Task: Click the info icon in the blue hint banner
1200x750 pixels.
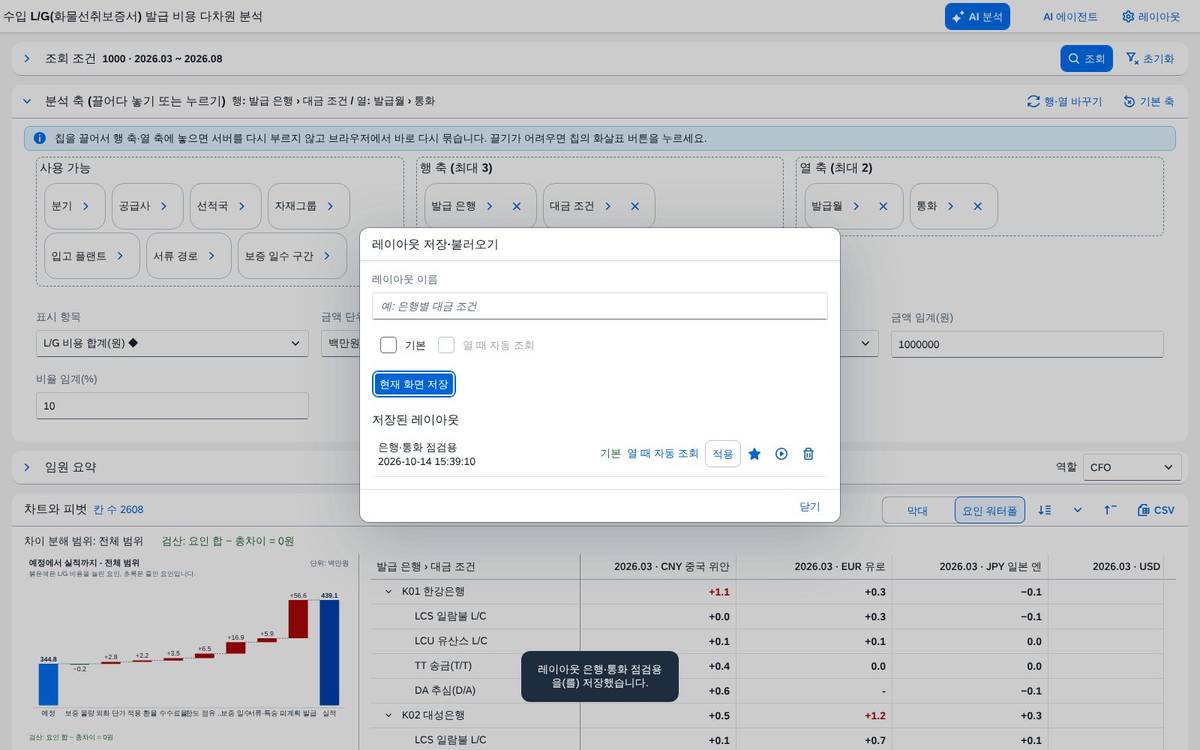Action: [39, 138]
